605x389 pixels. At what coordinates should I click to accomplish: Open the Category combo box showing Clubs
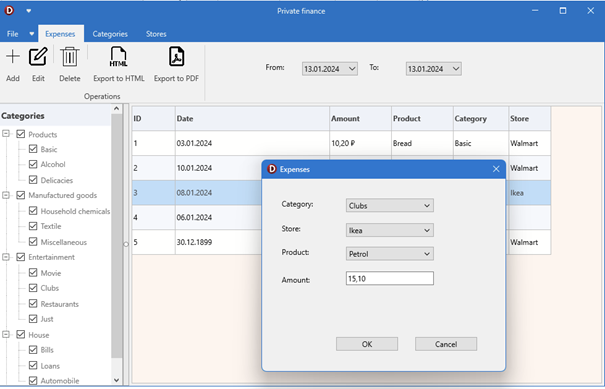[x=390, y=205]
